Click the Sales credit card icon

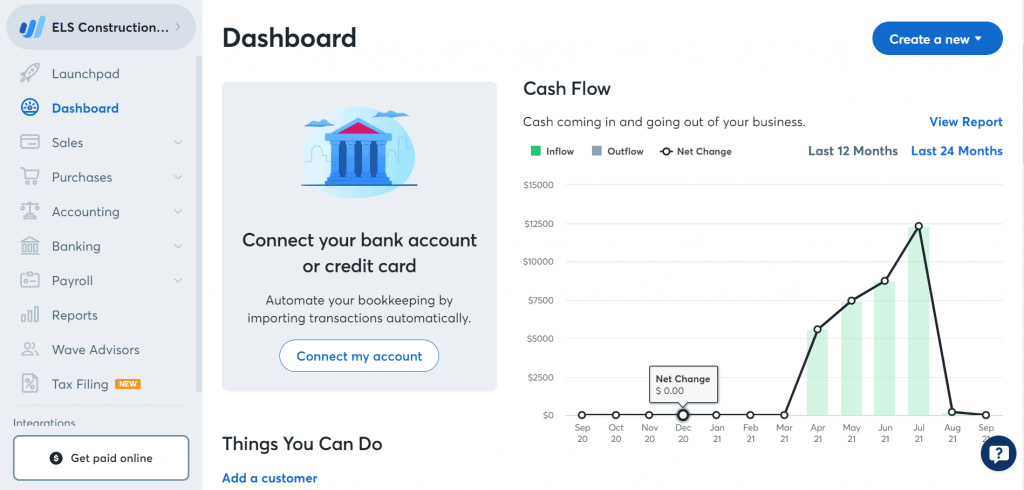(x=30, y=142)
